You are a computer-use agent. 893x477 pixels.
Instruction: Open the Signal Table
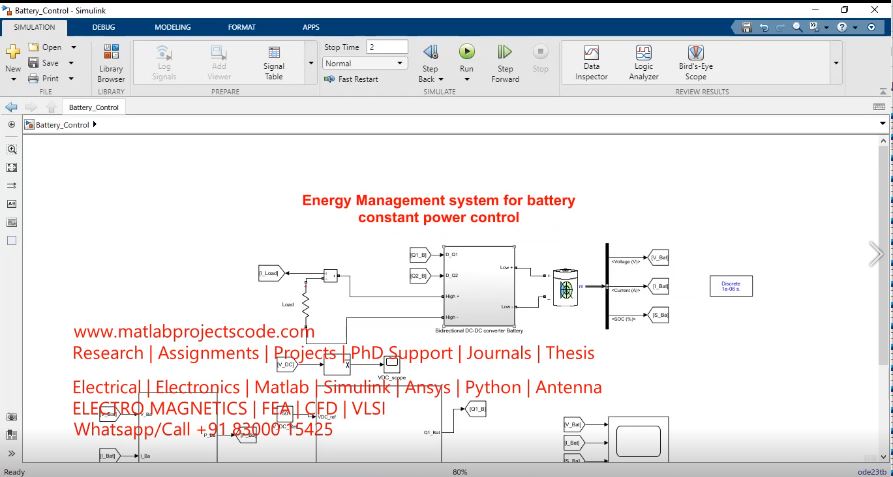[x=273, y=62]
